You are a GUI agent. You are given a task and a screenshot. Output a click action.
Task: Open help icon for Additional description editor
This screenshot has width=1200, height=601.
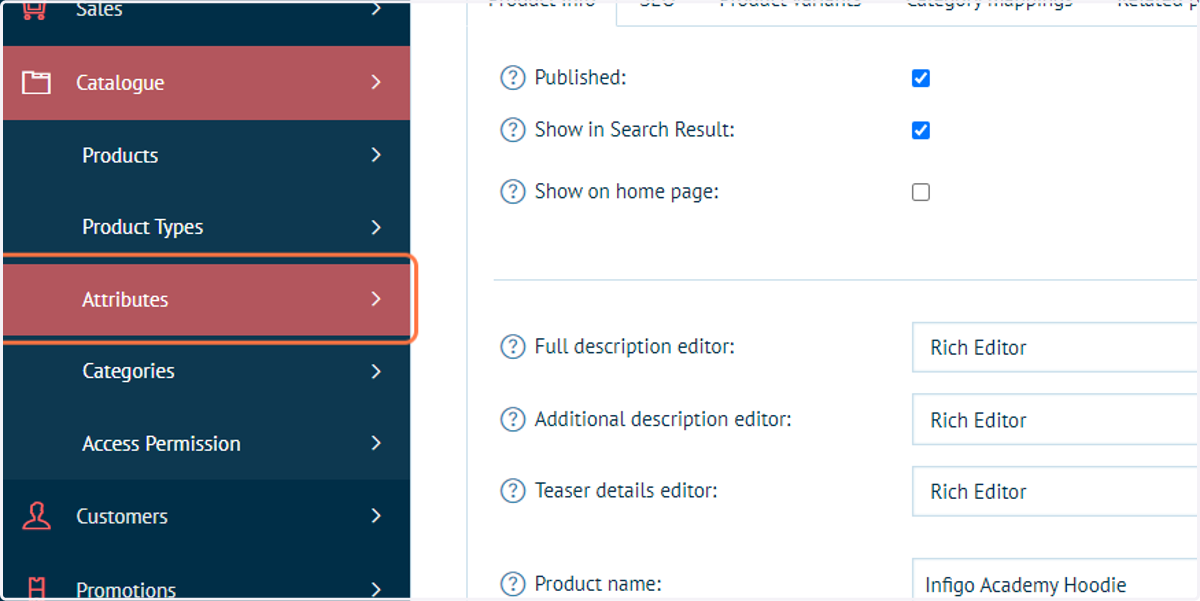point(512,420)
